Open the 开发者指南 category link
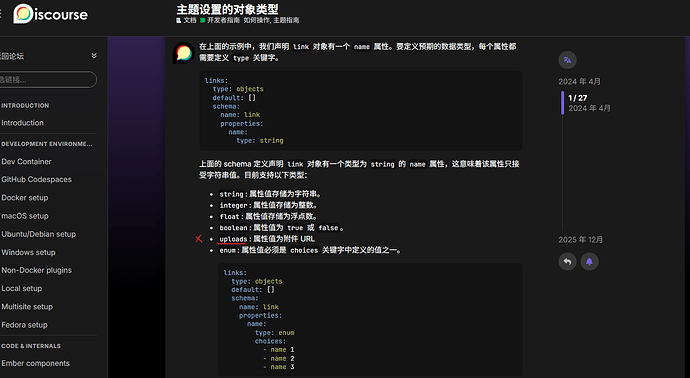Viewport: 690px width, 378px height. [220, 20]
